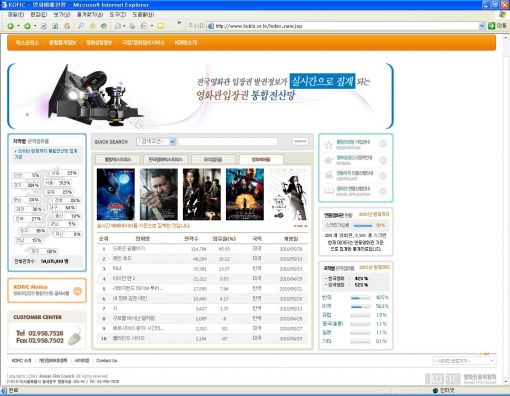510x396 pixels.
Task: Click the magnifier Search icon in toolbar
Action: [x=81, y=26]
